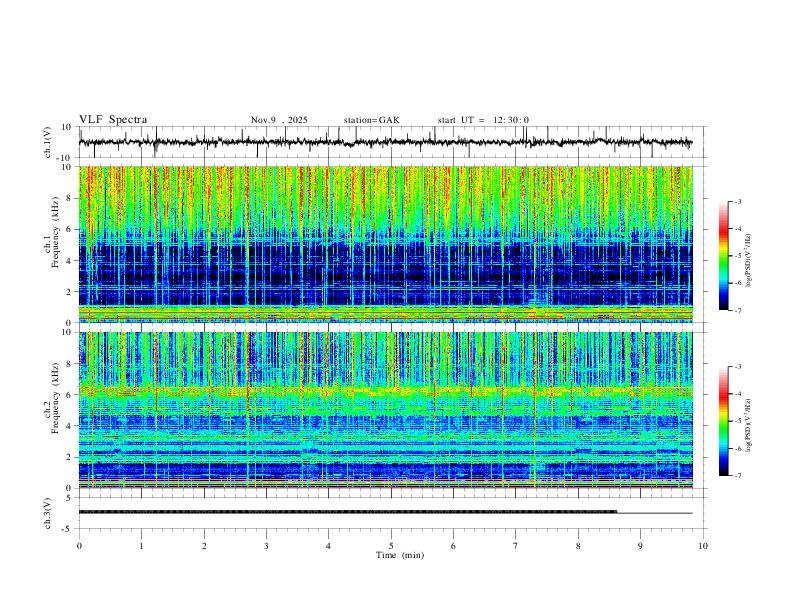Screen dimensions: 792x612
Task: Click time axis tick label '9'
Action: (x=640, y=546)
